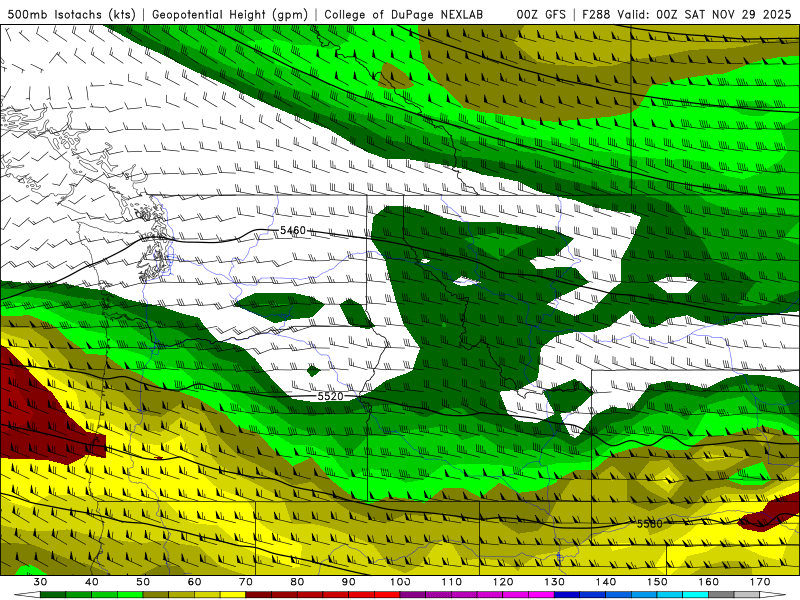Image resolution: width=800 pixels, height=600 pixels.
Task: Click the 80 value on the color scale
Action: pos(297,582)
